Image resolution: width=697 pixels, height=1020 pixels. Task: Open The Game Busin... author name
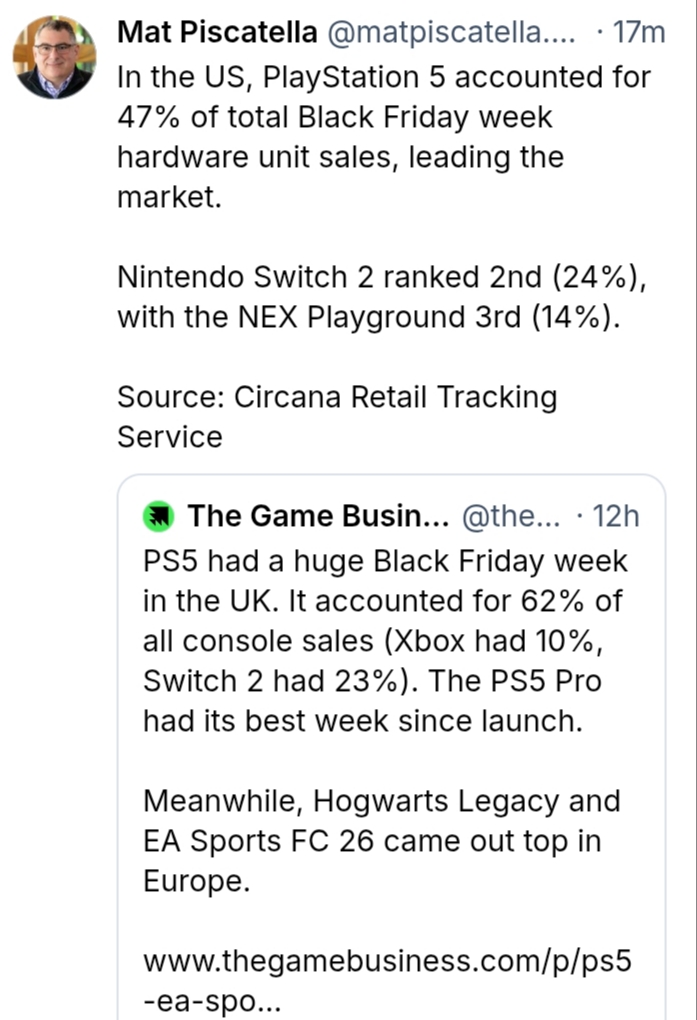[x=319, y=516]
